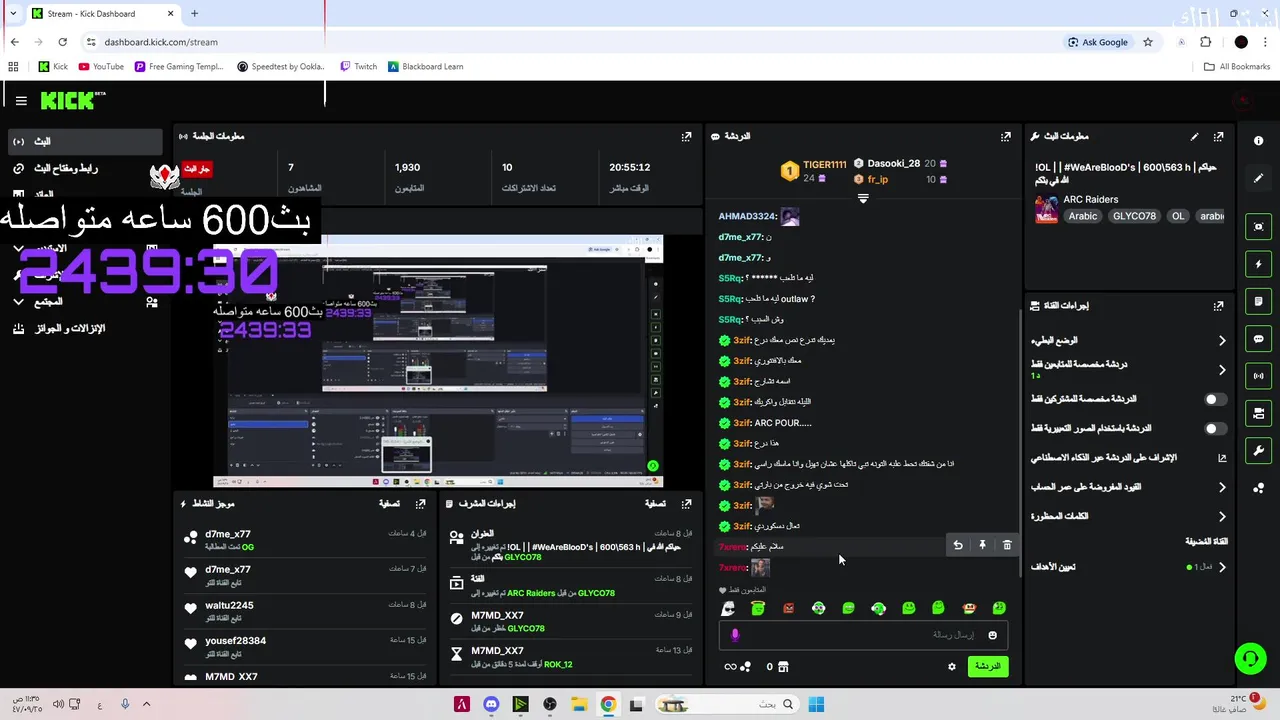This screenshot has width=1280, height=720.
Task: Insert the monkey emote
Action: 968,608
